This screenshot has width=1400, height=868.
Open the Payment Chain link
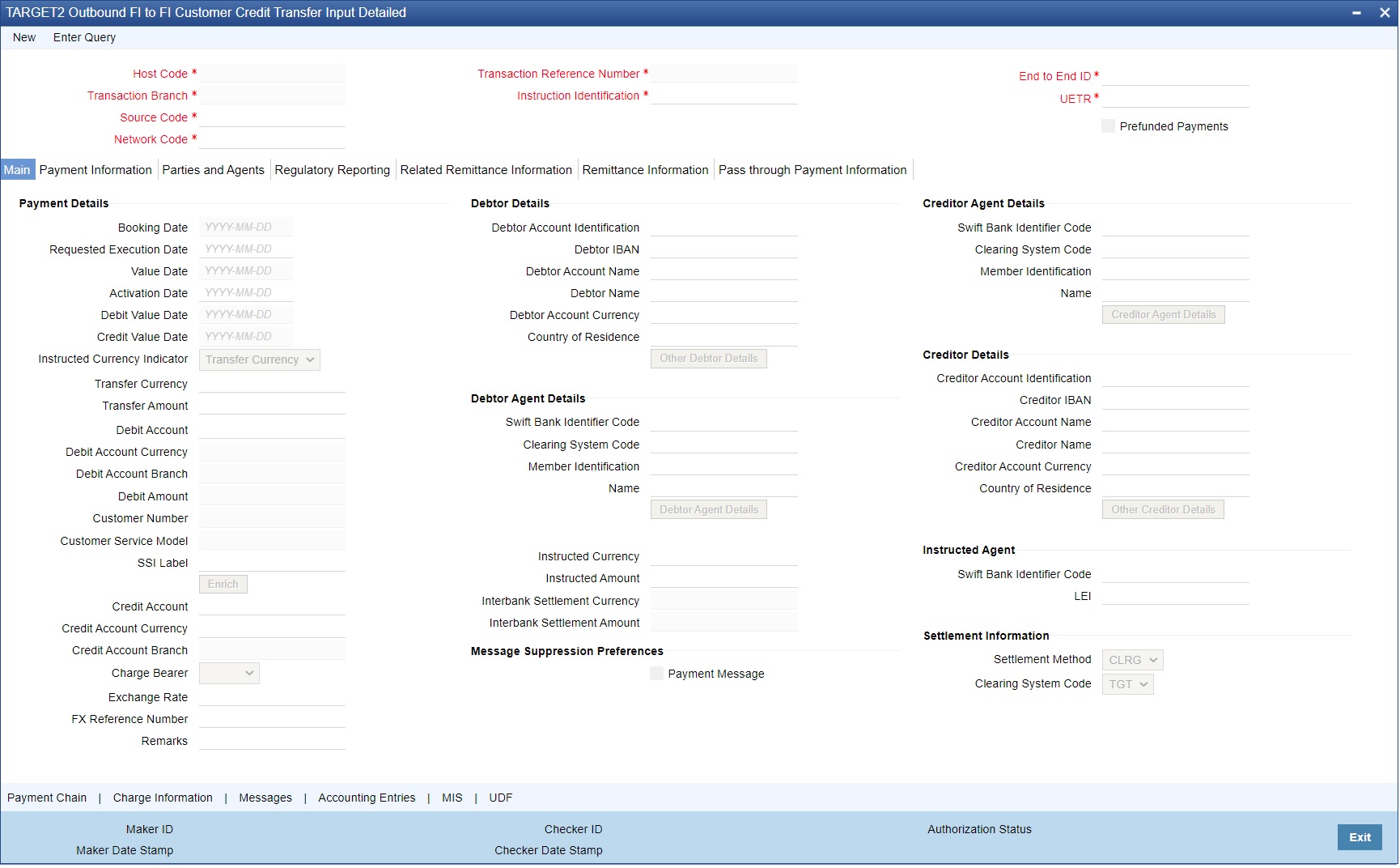click(x=47, y=798)
